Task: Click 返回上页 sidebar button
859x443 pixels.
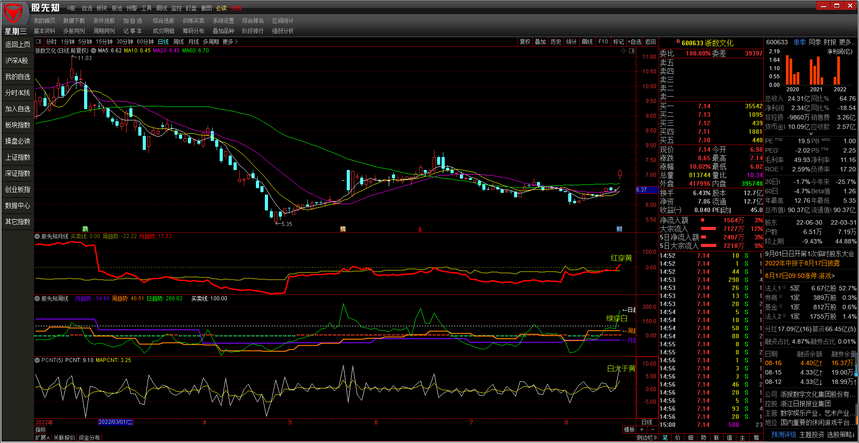Action: pos(18,44)
